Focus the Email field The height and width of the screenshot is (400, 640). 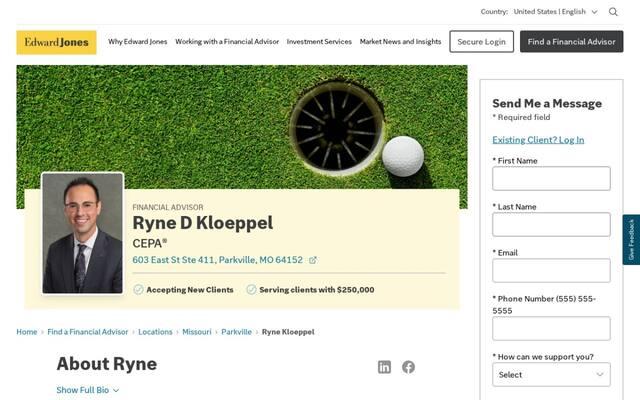click(x=551, y=271)
